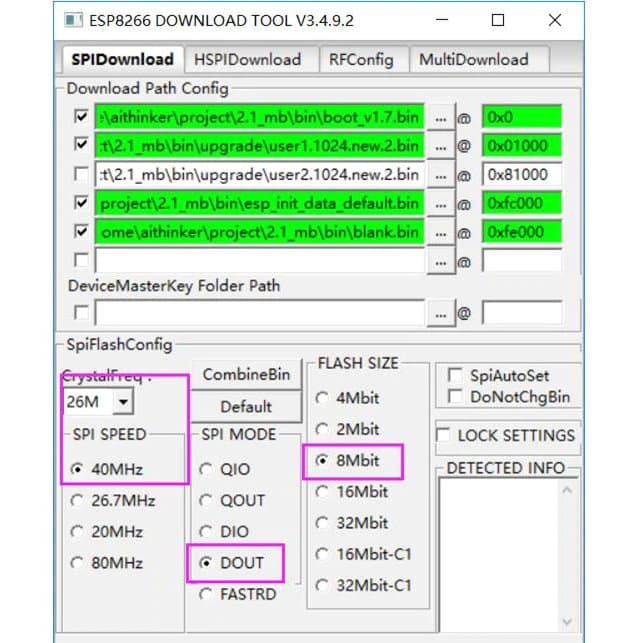Edit the esp_init_data_default.bin path field
This screenshot has height=643, width=643.
pos(259,203)
